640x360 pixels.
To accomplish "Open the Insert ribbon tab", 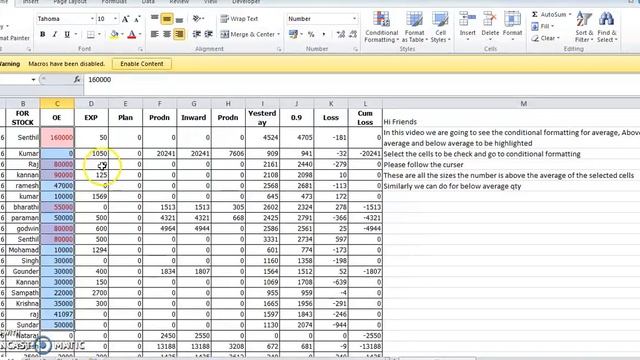I will tap(31, 2).
